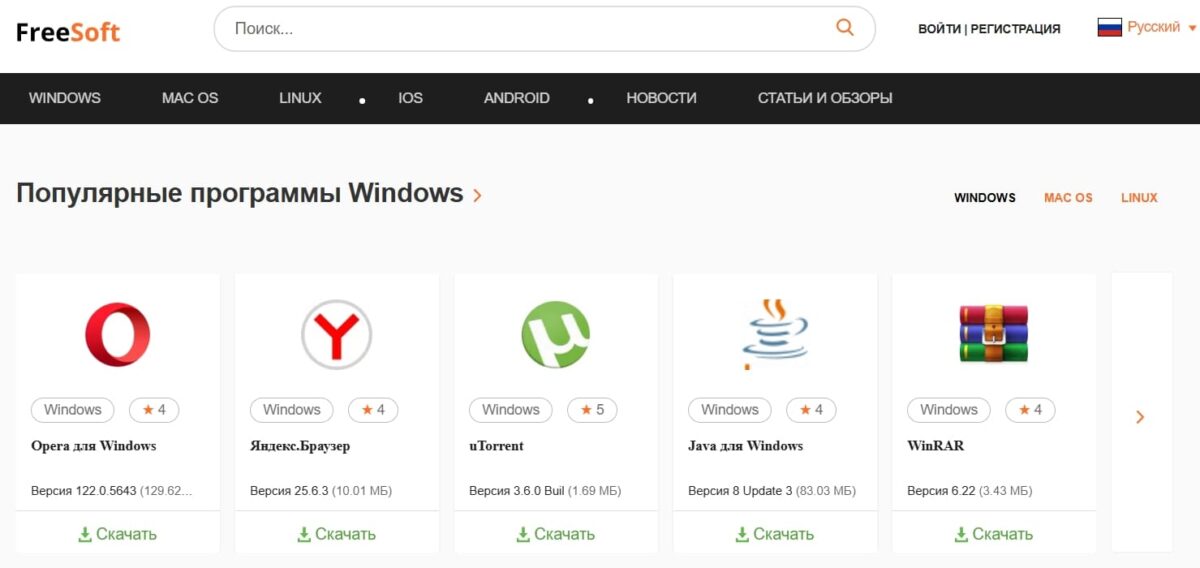1200x568 pixels.
Task: Expand the Популярные программы Windows chevron
Action: click(x=477, y=195)
